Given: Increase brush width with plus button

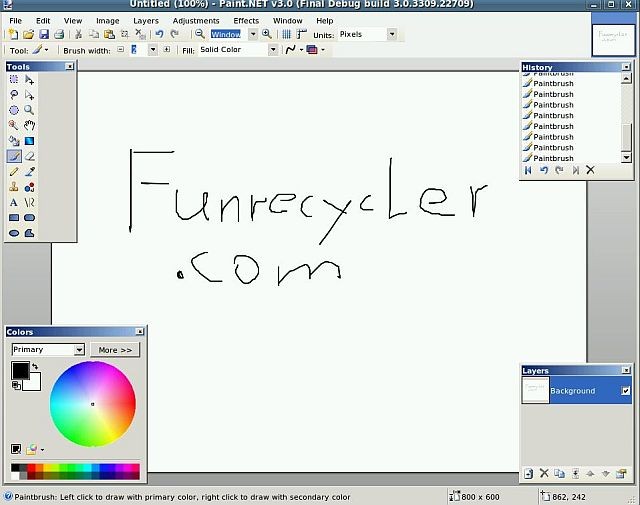Looking at the screenshot, I should click(167, 49).
